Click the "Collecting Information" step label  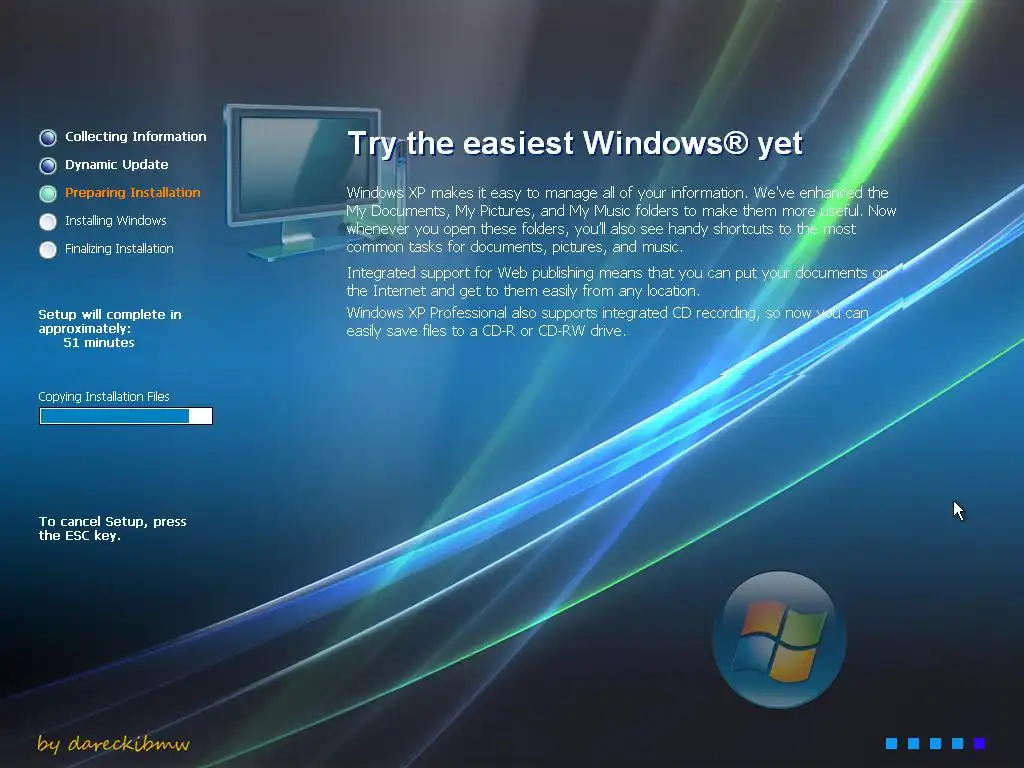tap(135, 136)
